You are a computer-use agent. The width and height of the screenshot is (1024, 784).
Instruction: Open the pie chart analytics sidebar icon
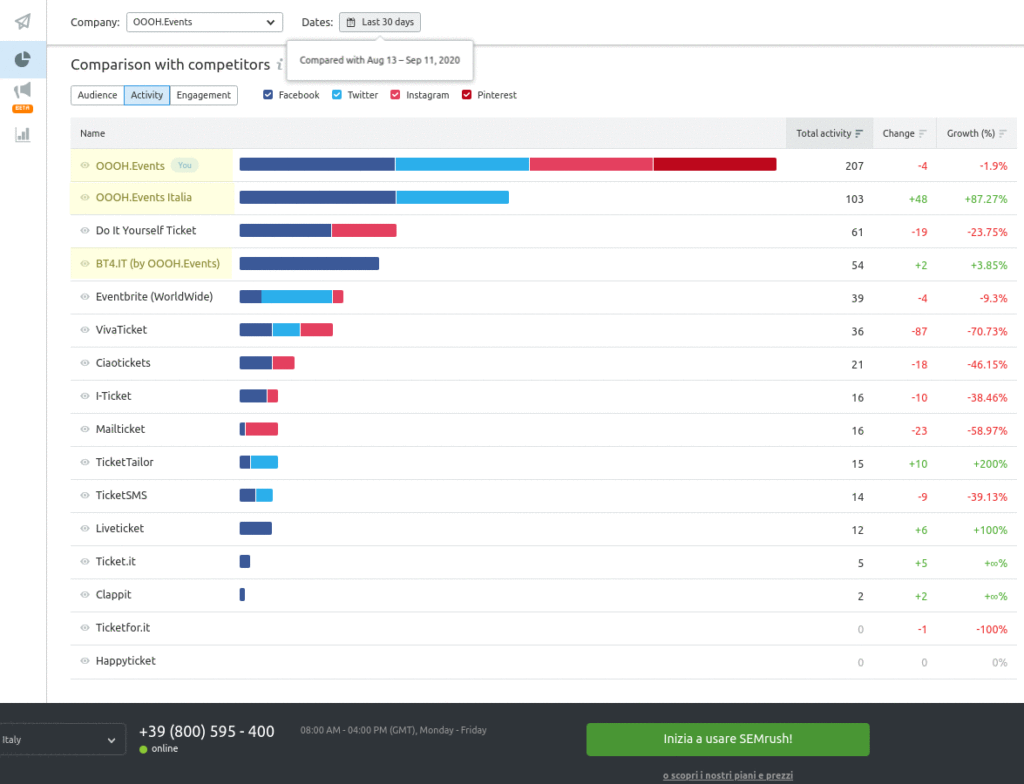pos(22,60)
